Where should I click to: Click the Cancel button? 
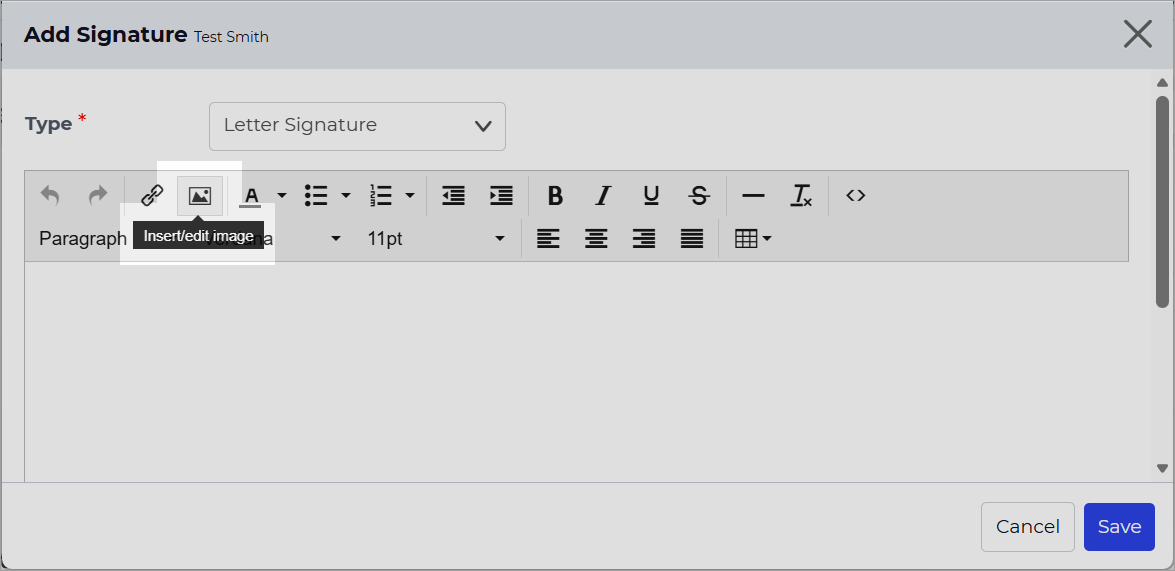(1027, 527)
